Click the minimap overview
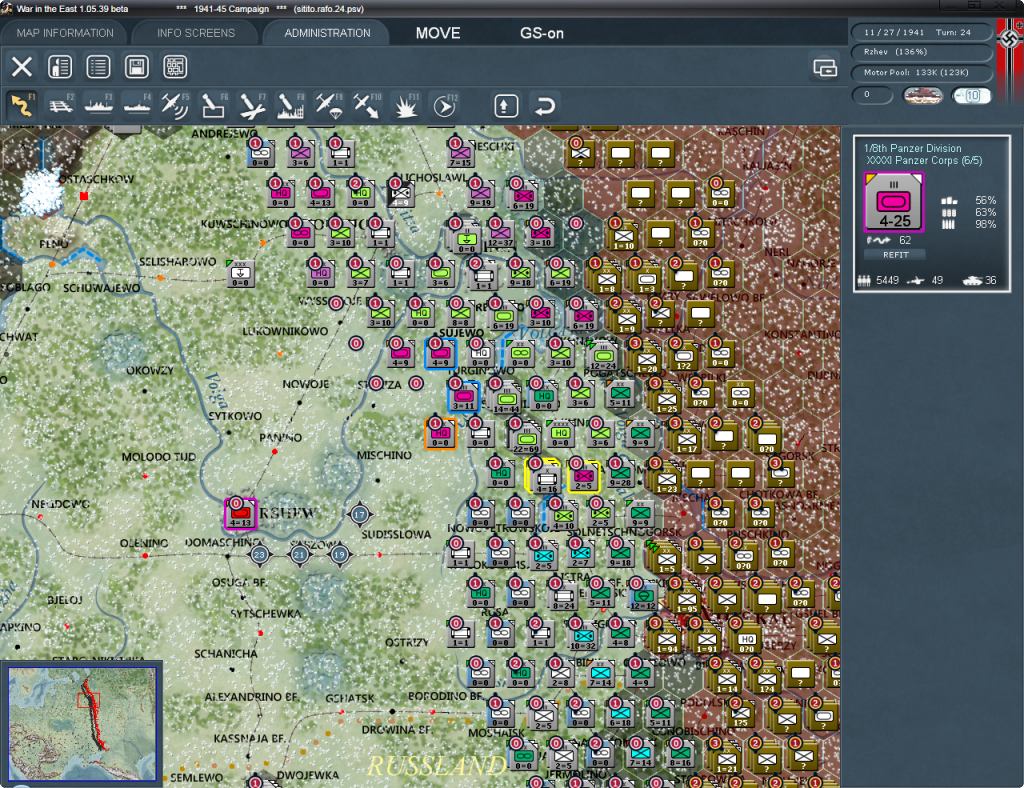This screenshot has height=788, width=1024. coord(82,724)
